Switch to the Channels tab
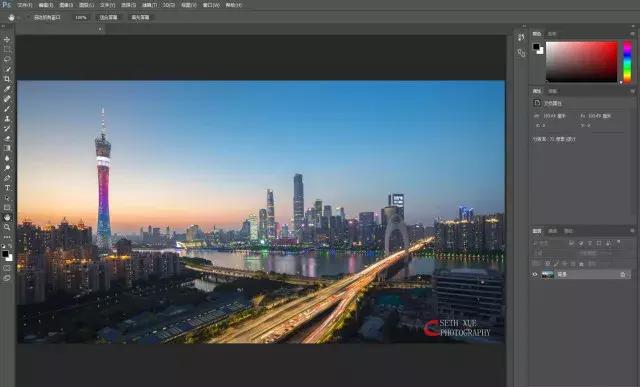The height and width of the screenshot is (387, 640). (553, 231)
